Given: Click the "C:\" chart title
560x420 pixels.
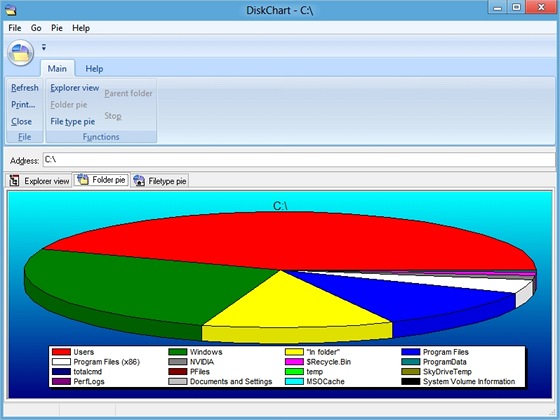Looking at the screenshot, I should (280, 206).
